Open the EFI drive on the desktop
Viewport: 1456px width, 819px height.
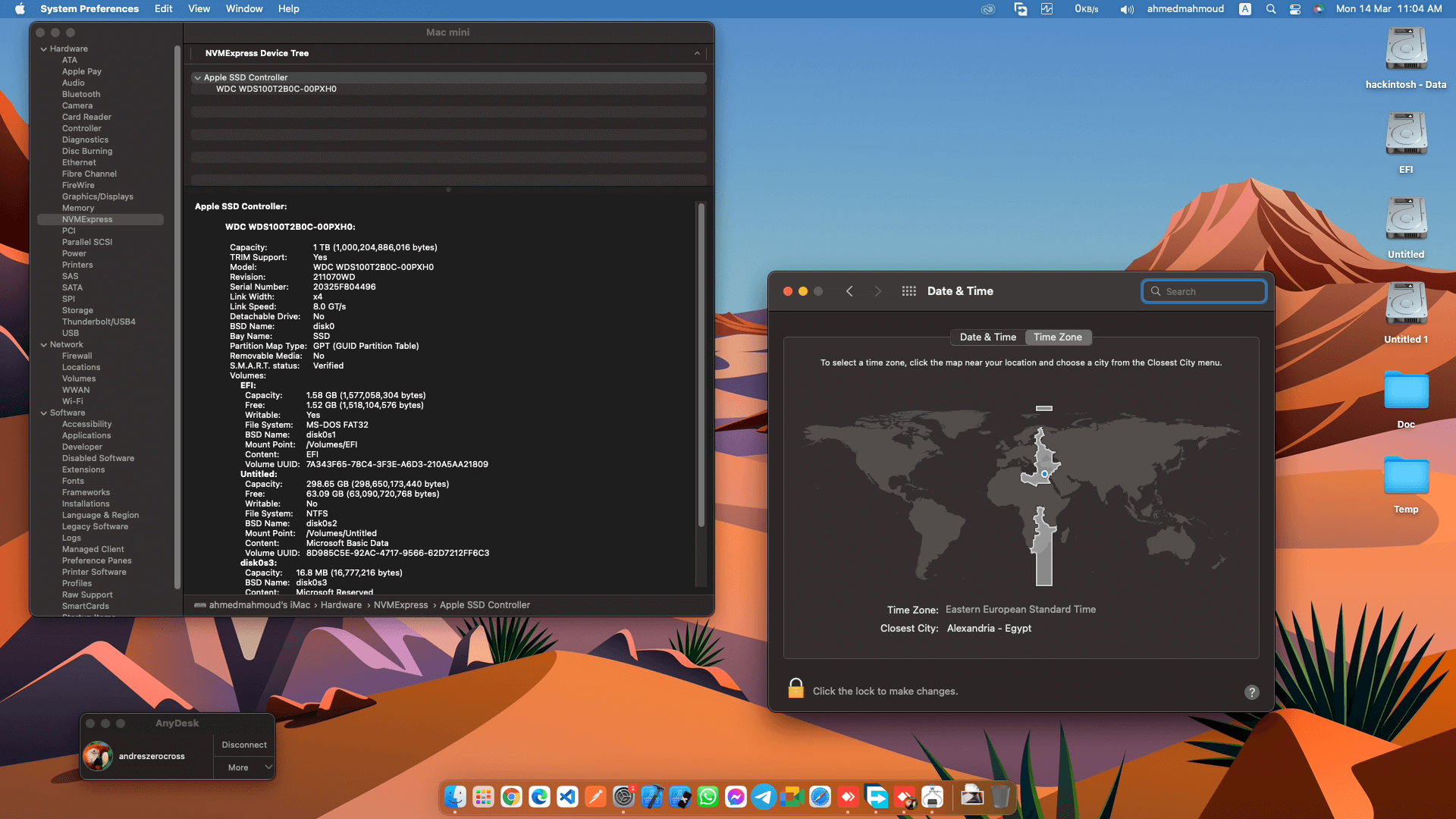pyautogui.click(x=1406, y=143)
